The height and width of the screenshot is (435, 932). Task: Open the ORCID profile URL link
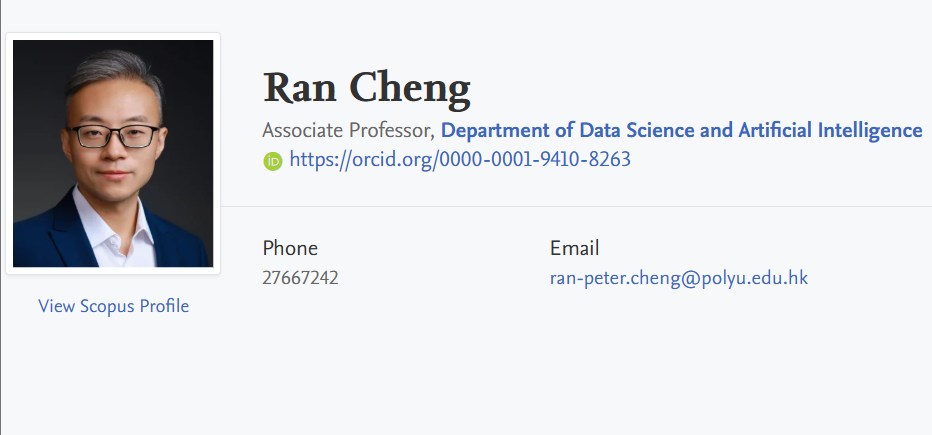click(x=459, y=159)
